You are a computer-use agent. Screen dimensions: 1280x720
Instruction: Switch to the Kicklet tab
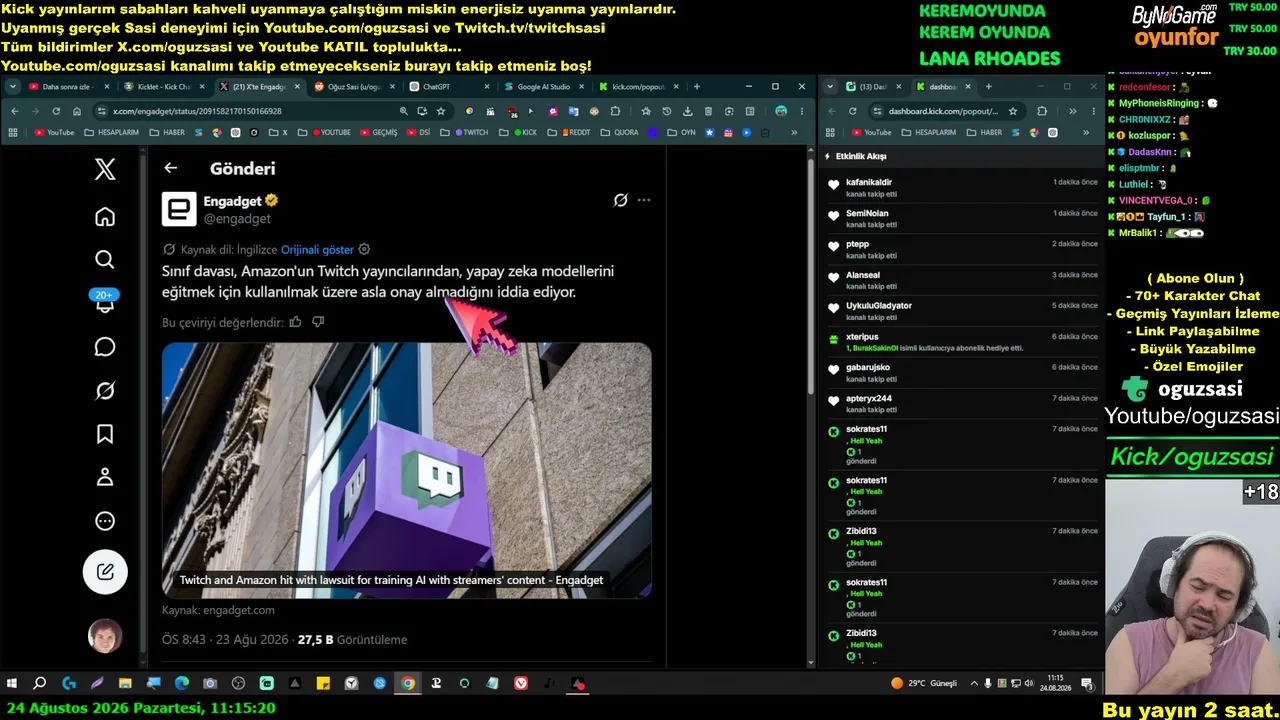point(164,87)
